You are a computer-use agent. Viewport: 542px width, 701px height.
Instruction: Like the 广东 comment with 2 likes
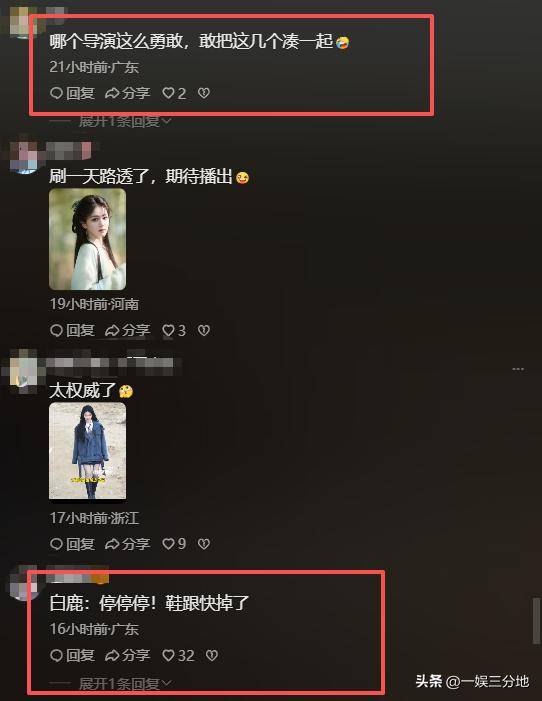click(174, 93)
